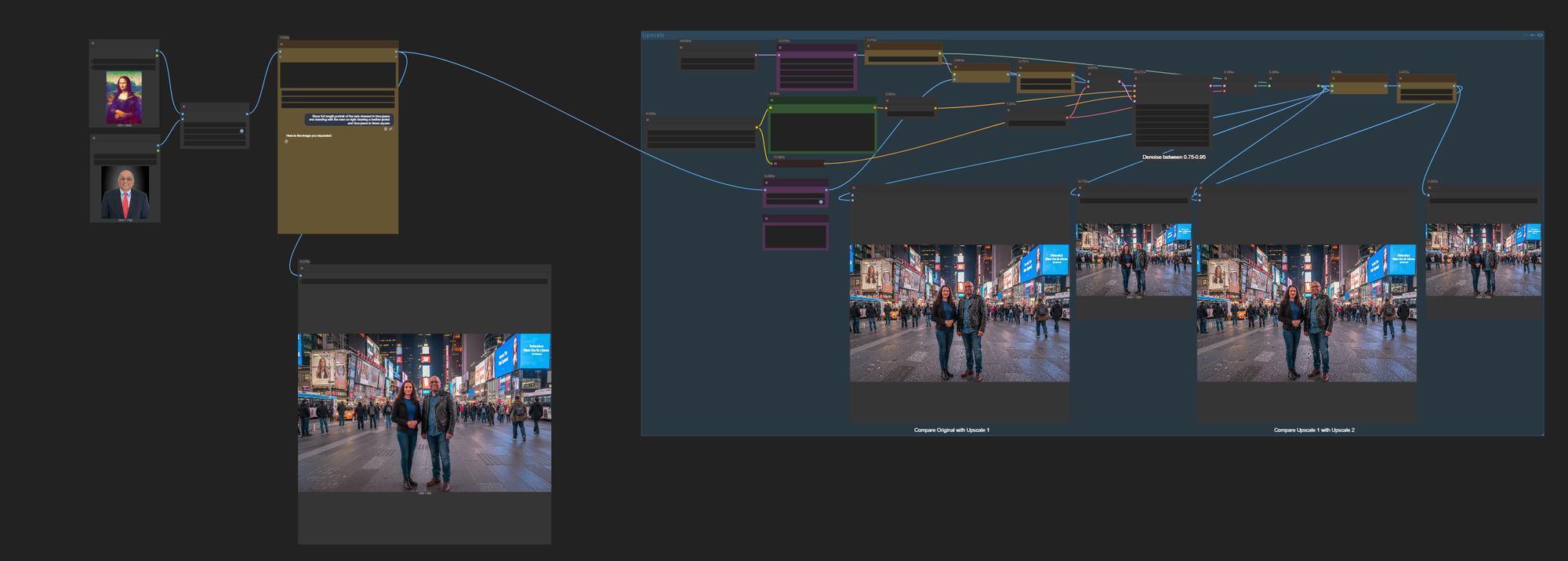Screen dimensions: 1568x561
Task: Select the Mona Lisa image thumbnail
Action: (x=124, y=97)
